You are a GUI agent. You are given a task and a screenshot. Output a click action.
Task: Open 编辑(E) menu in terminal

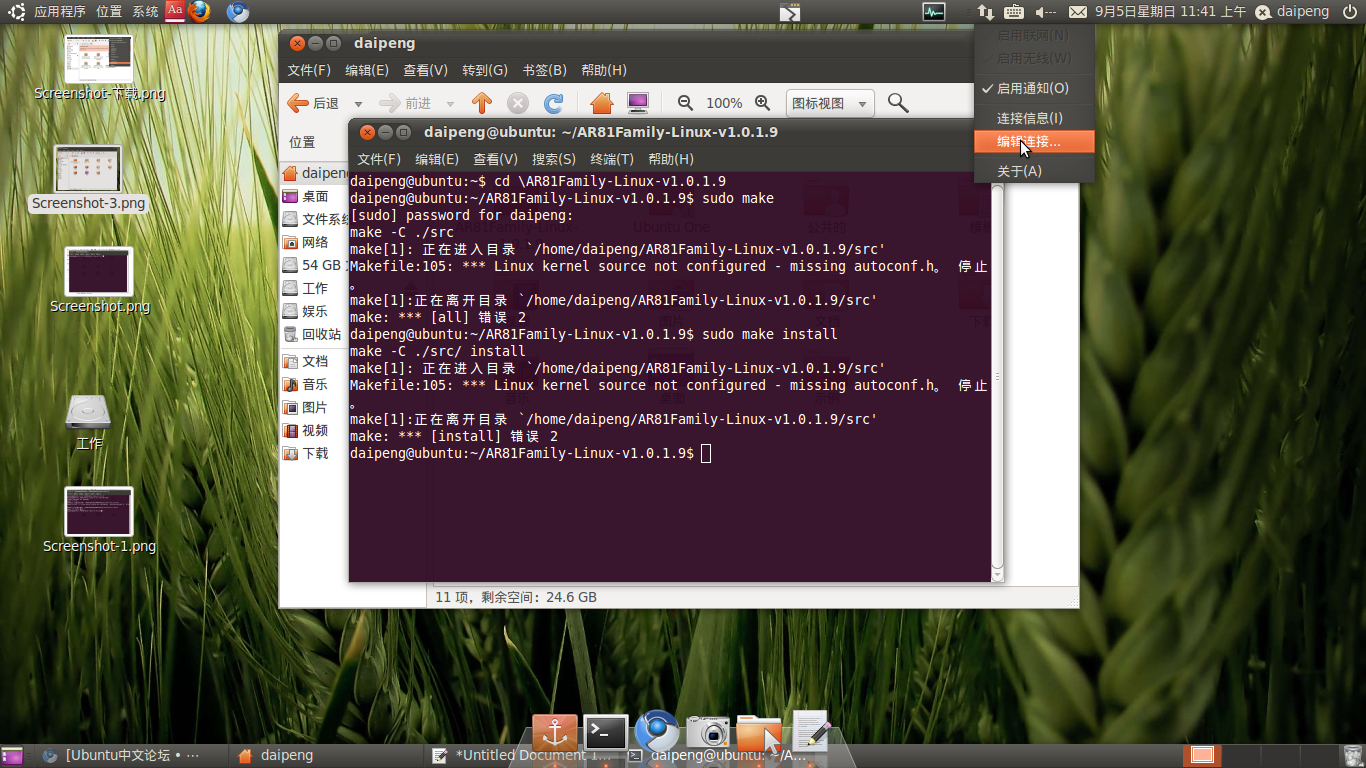(437, 159)
